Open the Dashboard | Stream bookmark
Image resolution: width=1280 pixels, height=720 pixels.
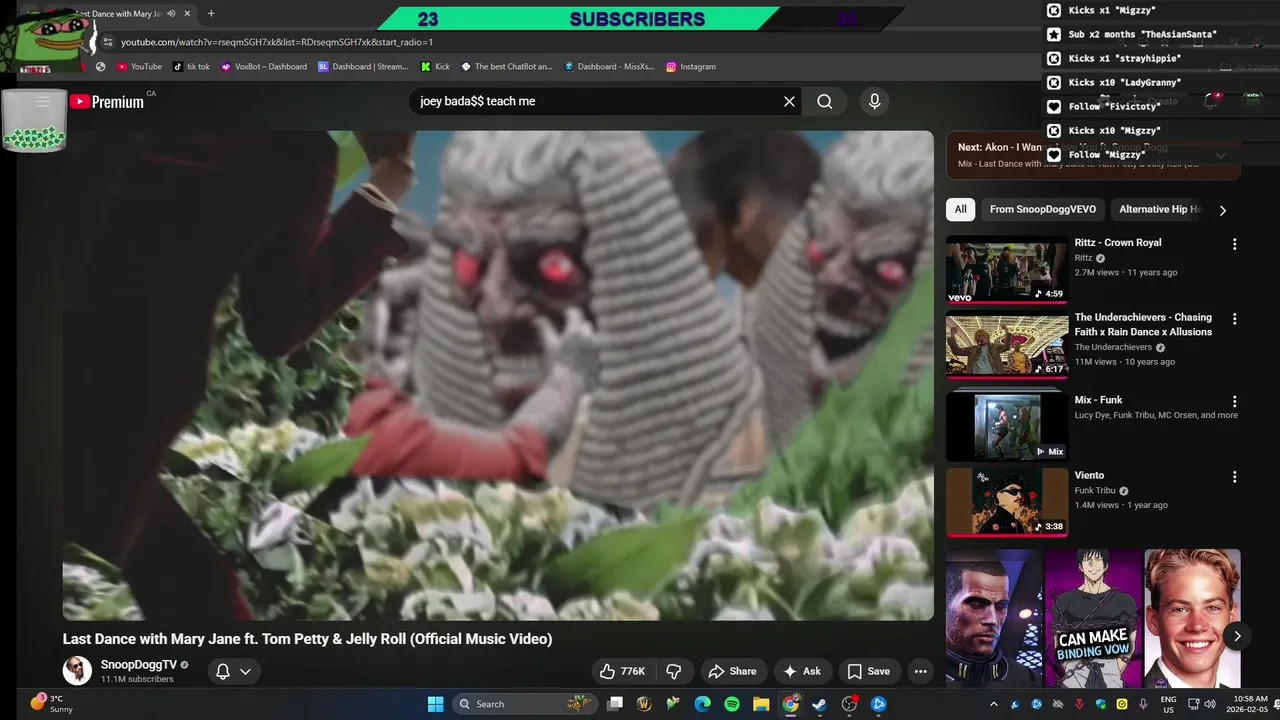pos(363,67)
